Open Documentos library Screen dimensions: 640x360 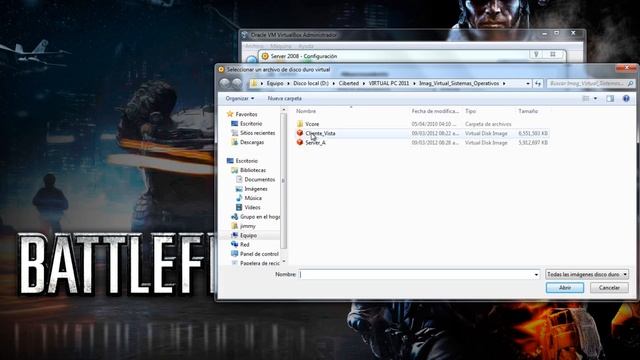[x=260, y=180]
